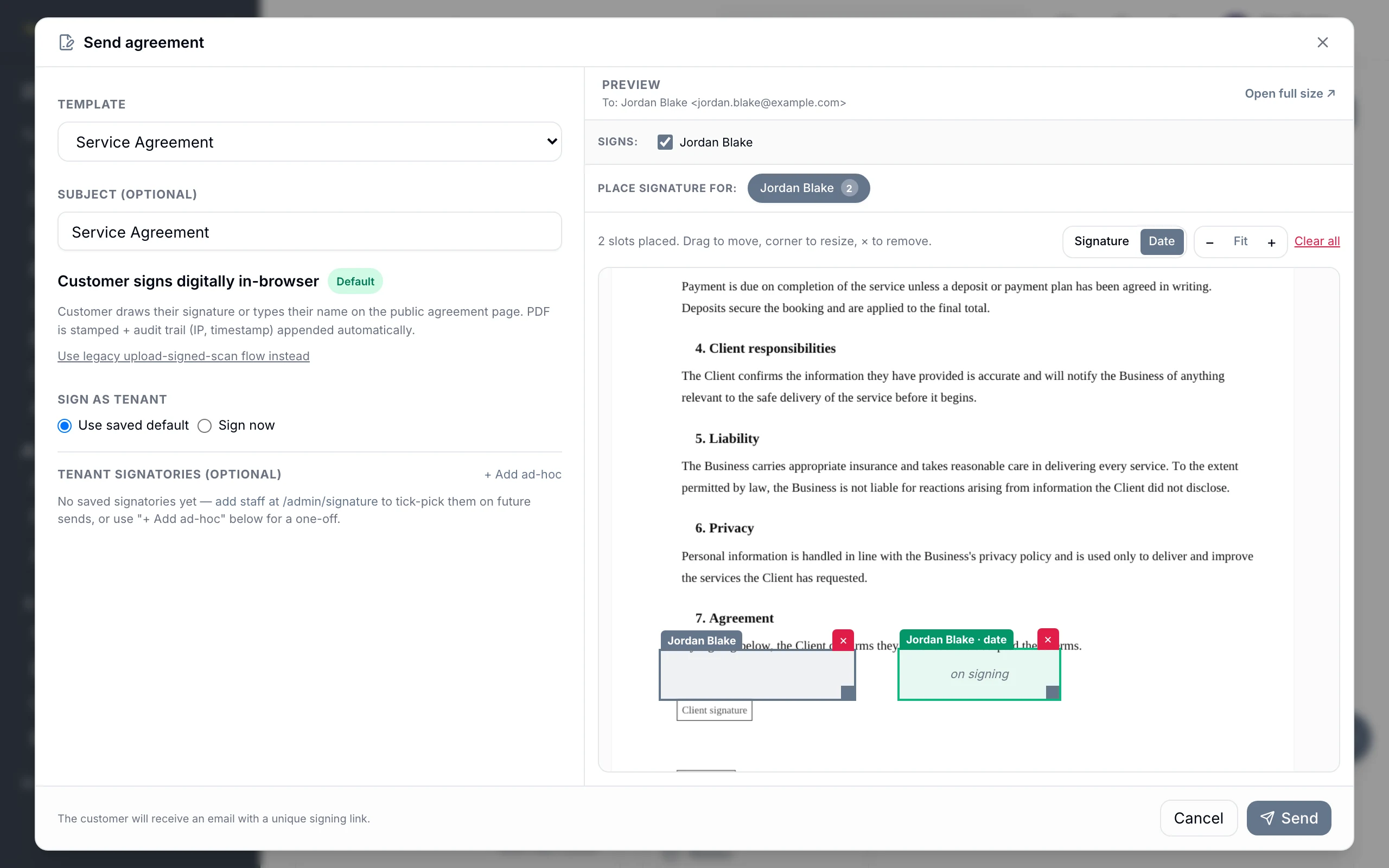Click Fit zoom level
Screen dimensions: 1389x868
pos(1240,241)
